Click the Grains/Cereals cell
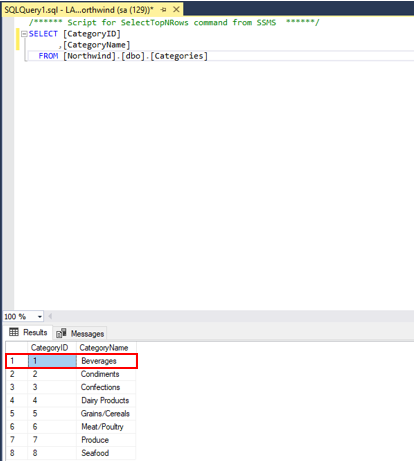Viewport: 414px width, 461px height. point(106,413)
